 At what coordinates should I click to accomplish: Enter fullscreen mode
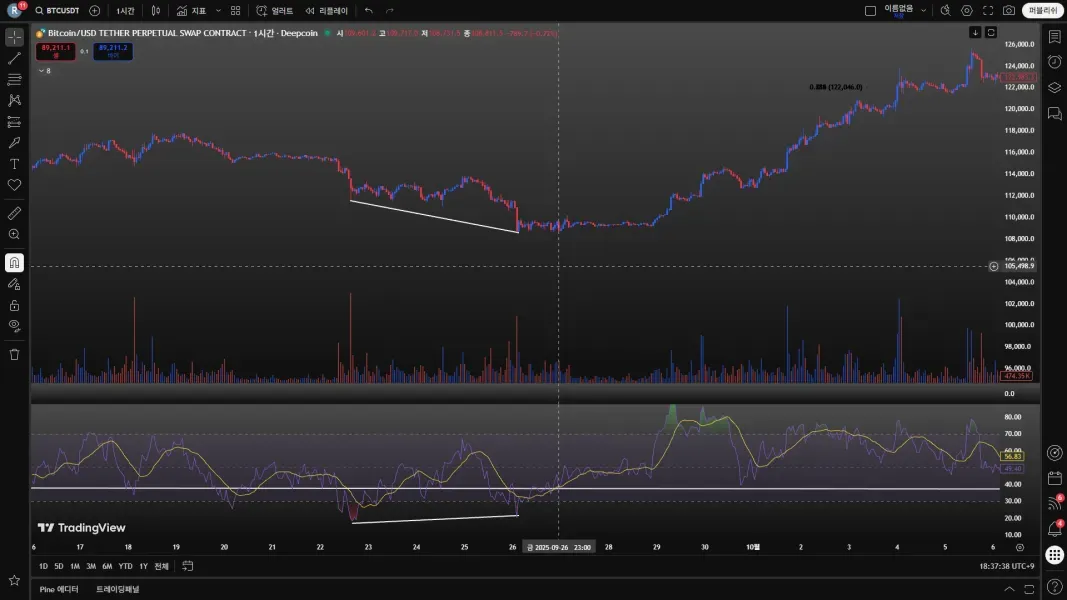click(988, 11)
